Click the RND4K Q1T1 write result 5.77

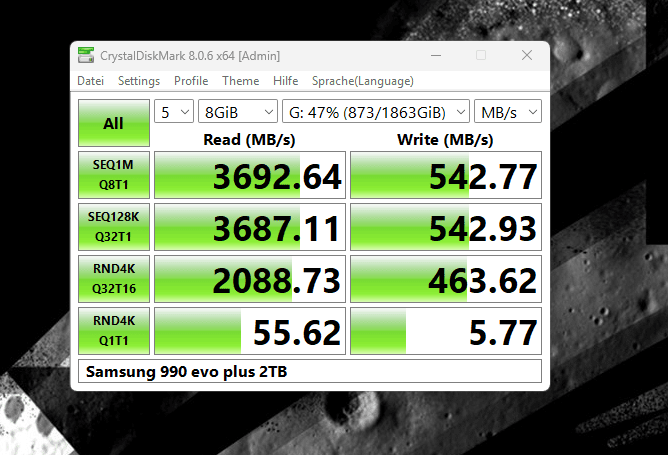pyautogui.click(x=446, y=331)
